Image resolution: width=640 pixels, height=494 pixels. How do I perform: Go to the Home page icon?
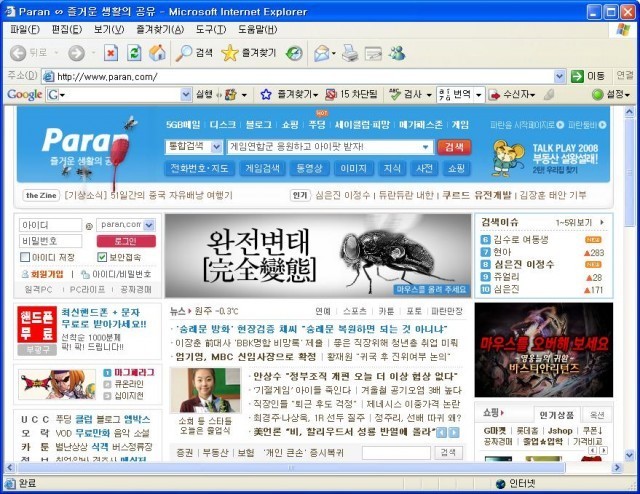click(x=157, y=53)
